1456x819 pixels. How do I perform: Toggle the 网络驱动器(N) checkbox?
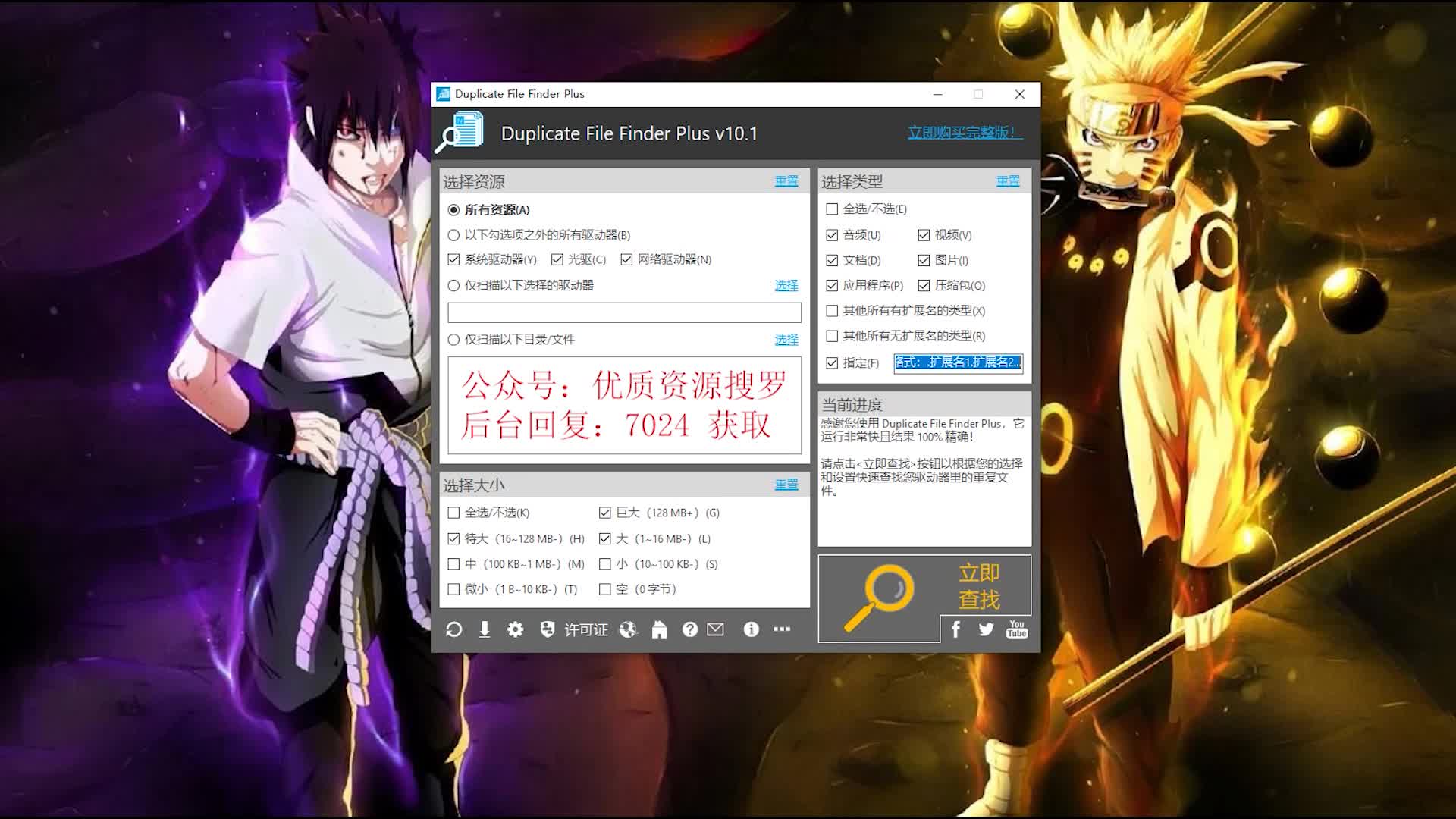pos(626,259)
